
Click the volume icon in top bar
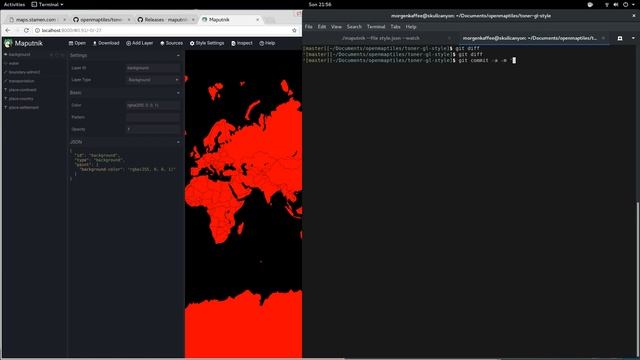pyautogui.click(x=616, y=4)
